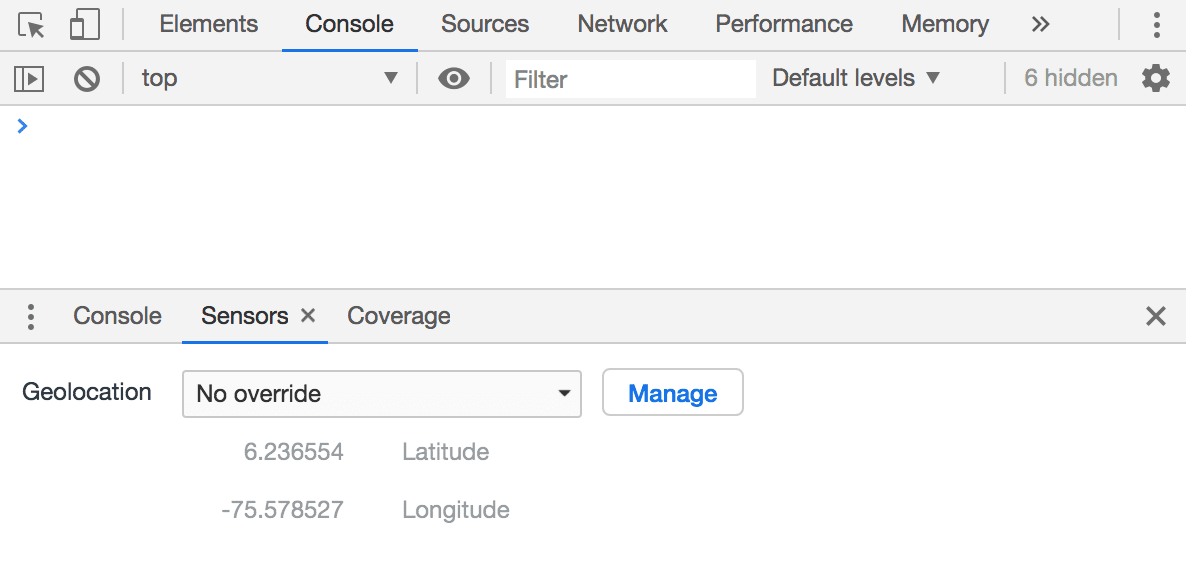Image resolution: width=1186 pixels, height=586 pixels.
Task: Open console settings gear icon
Action: [1155, 78]
